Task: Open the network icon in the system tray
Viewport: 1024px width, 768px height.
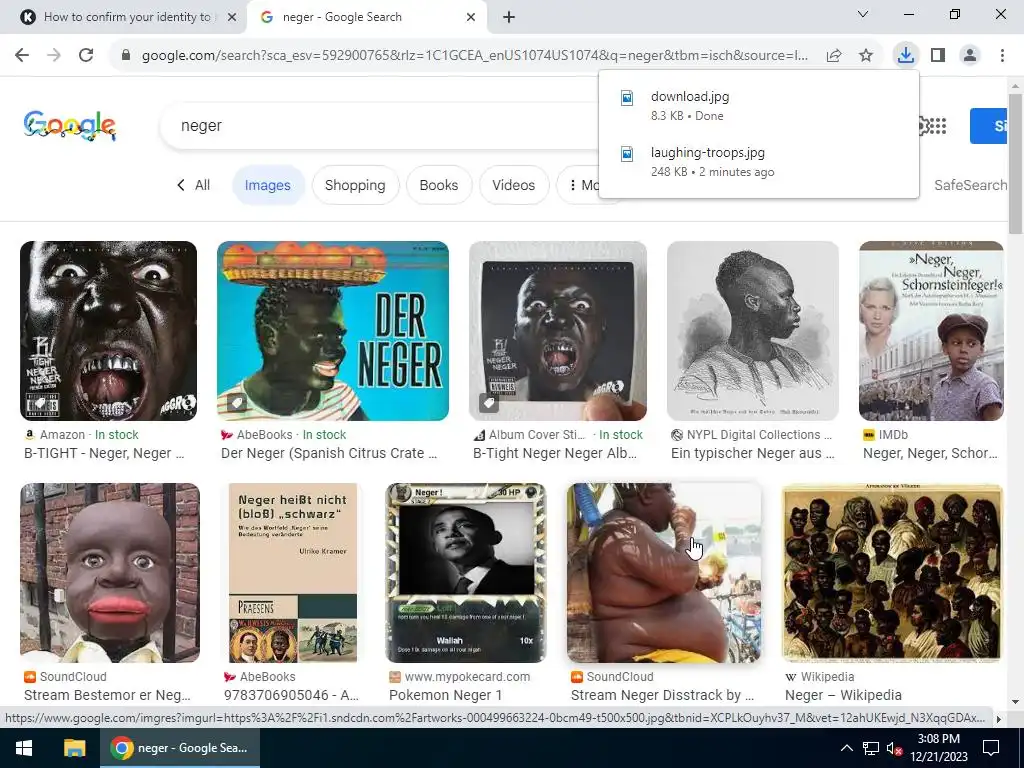Action: 871,748
